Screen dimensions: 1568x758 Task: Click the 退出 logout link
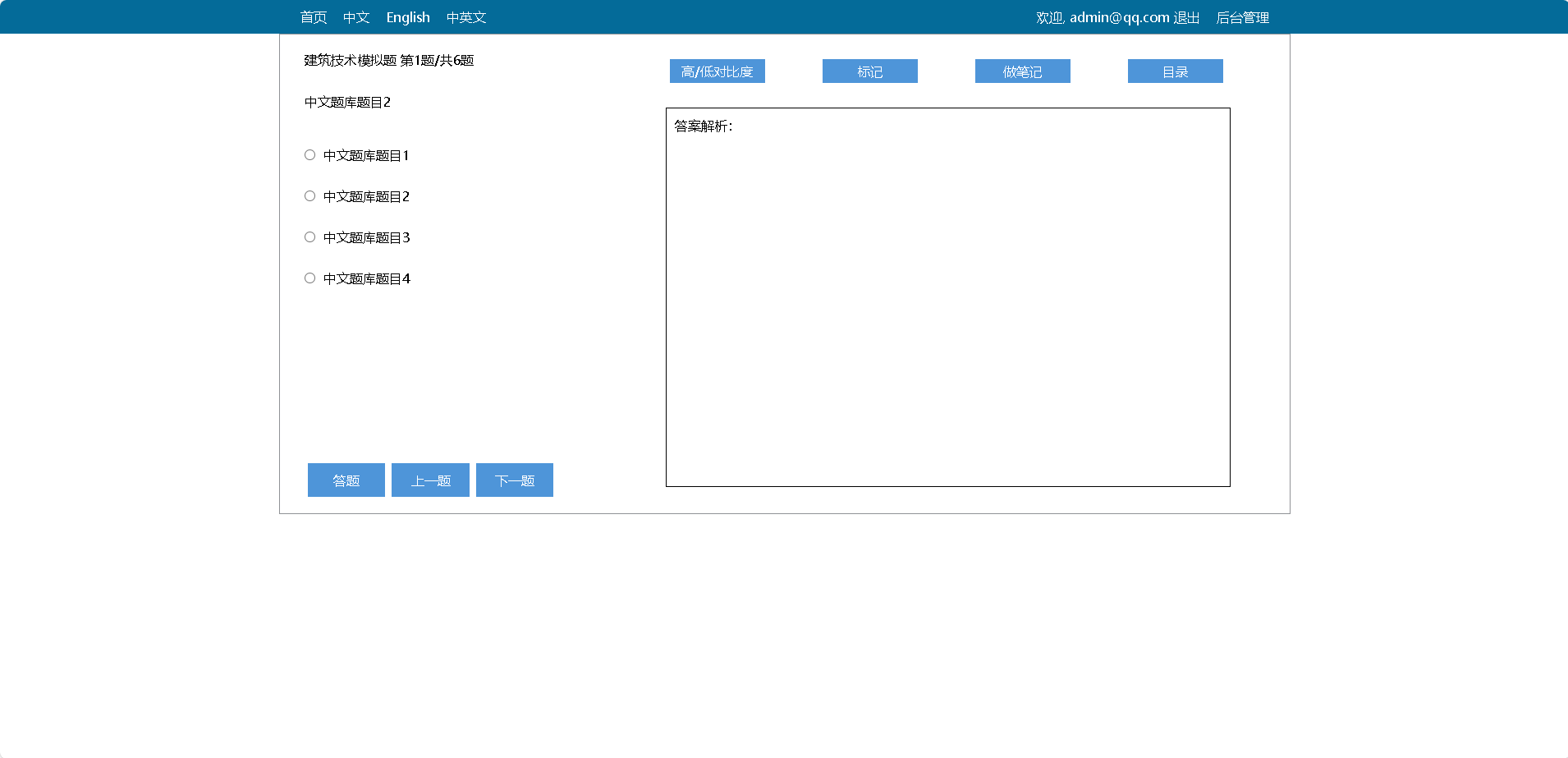coord(1186,17)
